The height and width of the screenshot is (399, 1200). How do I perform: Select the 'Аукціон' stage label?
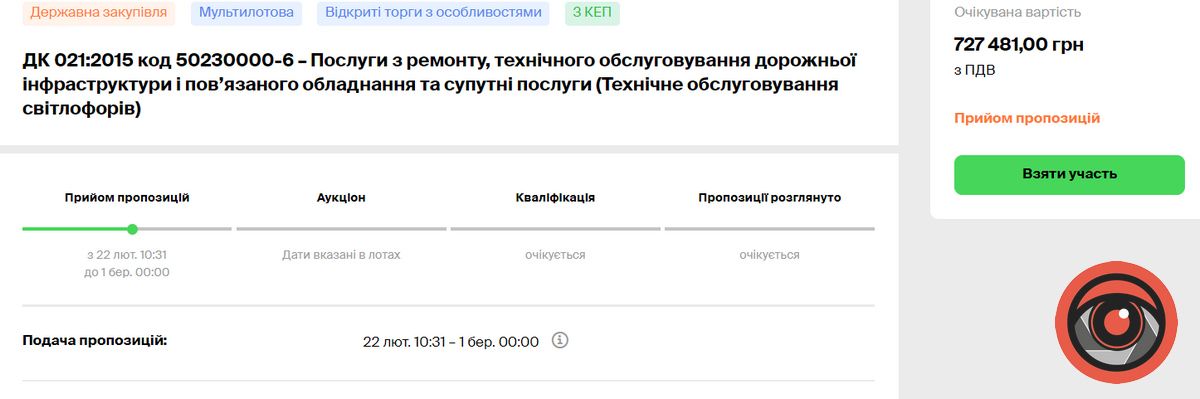(341, 197)
